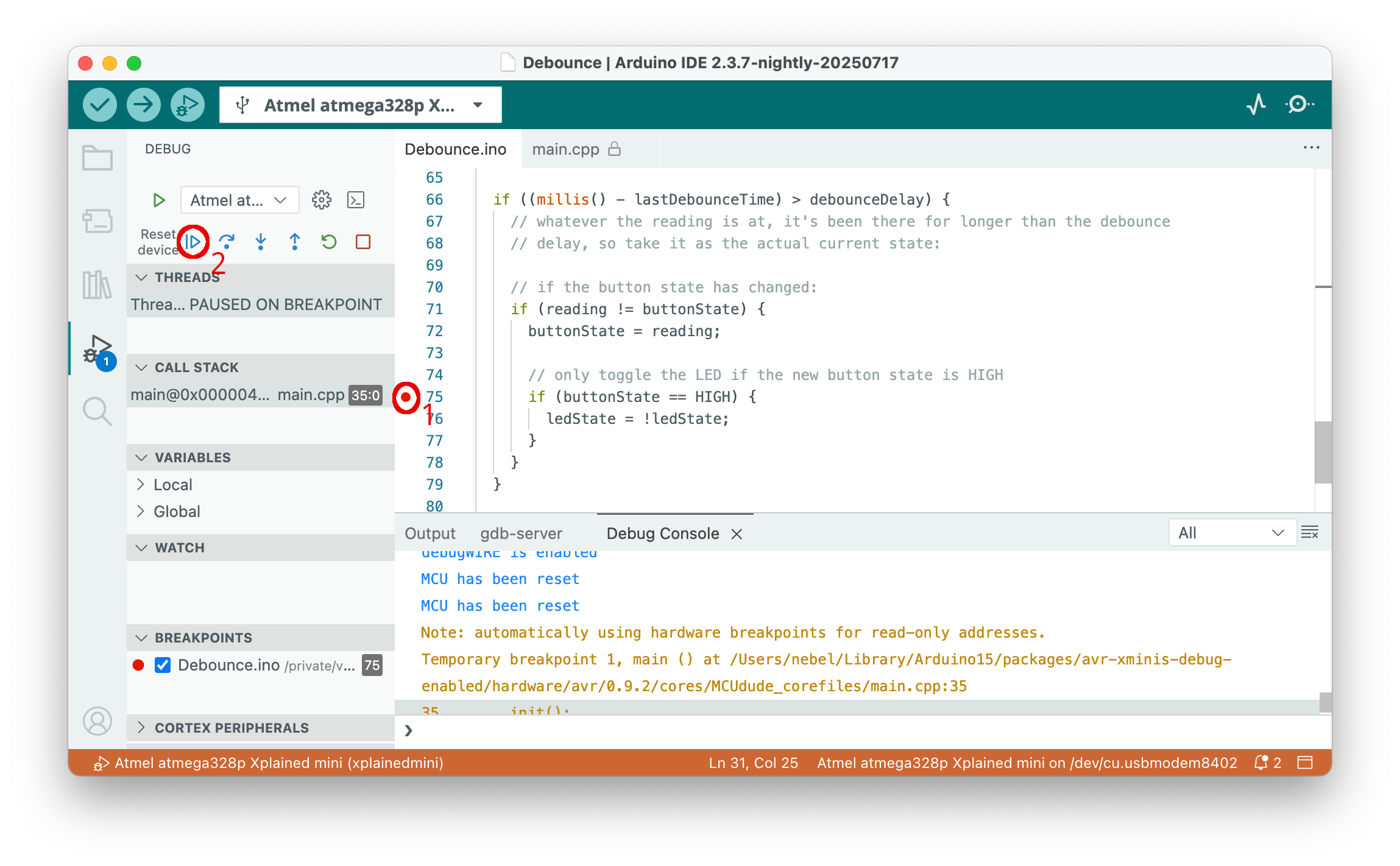
Task: Open the Atmel atmega328p board selector dropdown
Action: 361,105
